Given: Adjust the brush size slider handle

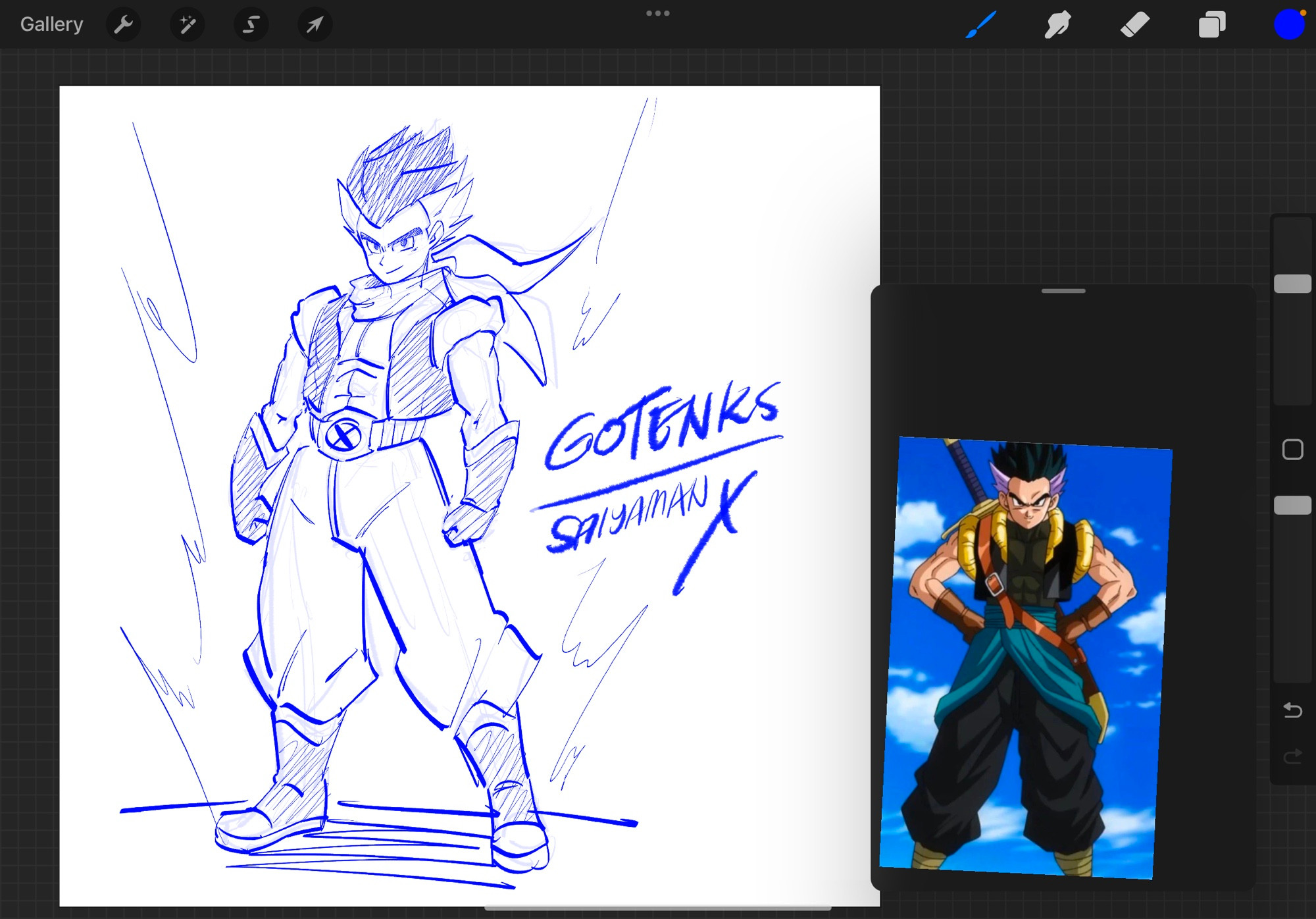Looking at the screenshot, I should coord(1293,284).
